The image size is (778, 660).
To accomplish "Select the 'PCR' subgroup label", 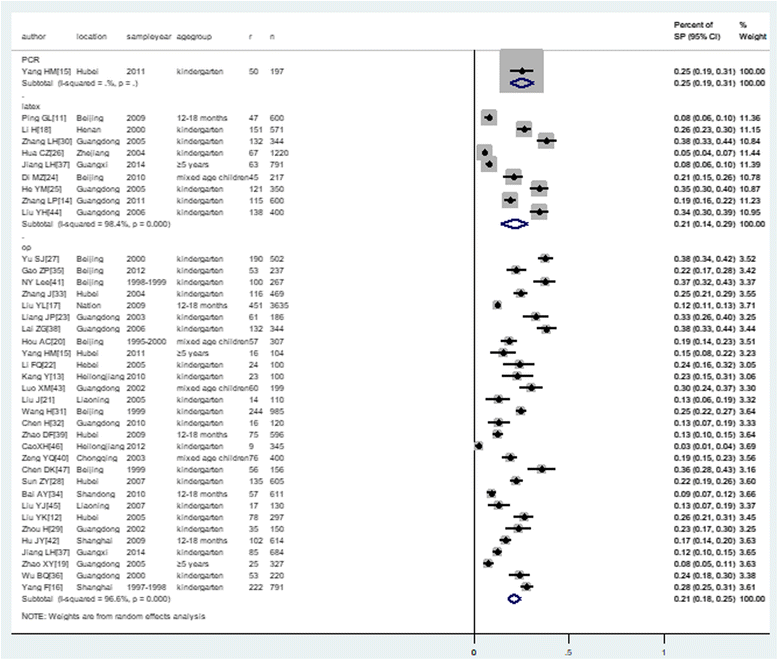I will pyautogui.click(x=30, y=60).
